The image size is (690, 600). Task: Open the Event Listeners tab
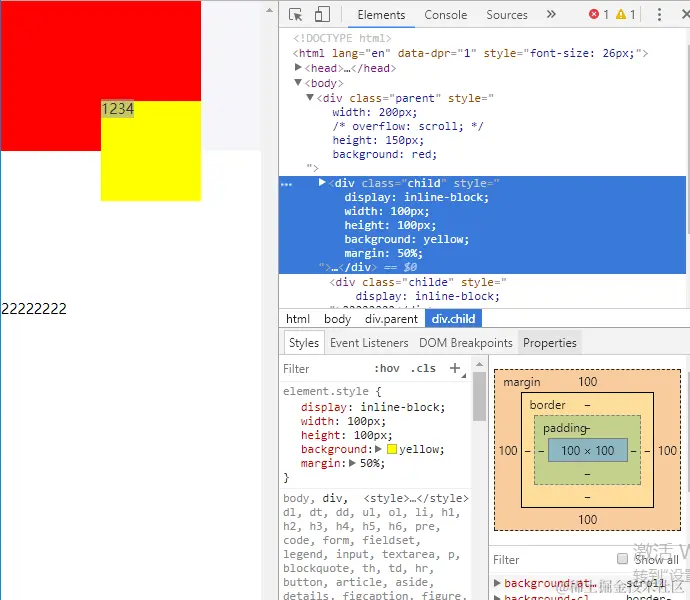click(369, 343)
